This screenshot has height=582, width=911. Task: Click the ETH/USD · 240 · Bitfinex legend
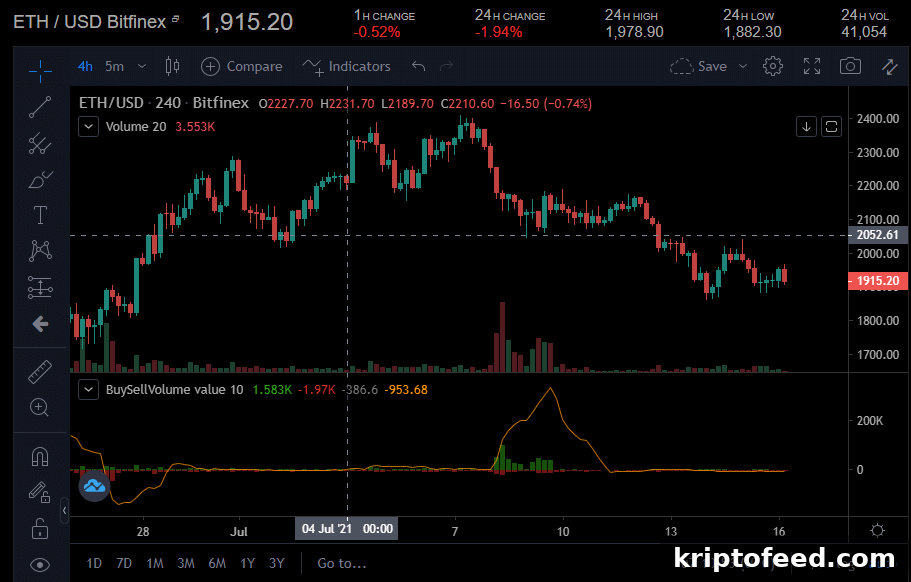(x=164, y=103)
